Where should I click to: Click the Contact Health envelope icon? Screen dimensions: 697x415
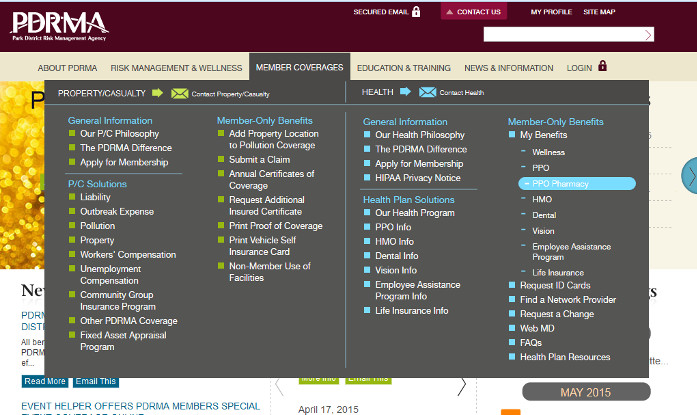point(427,93)
